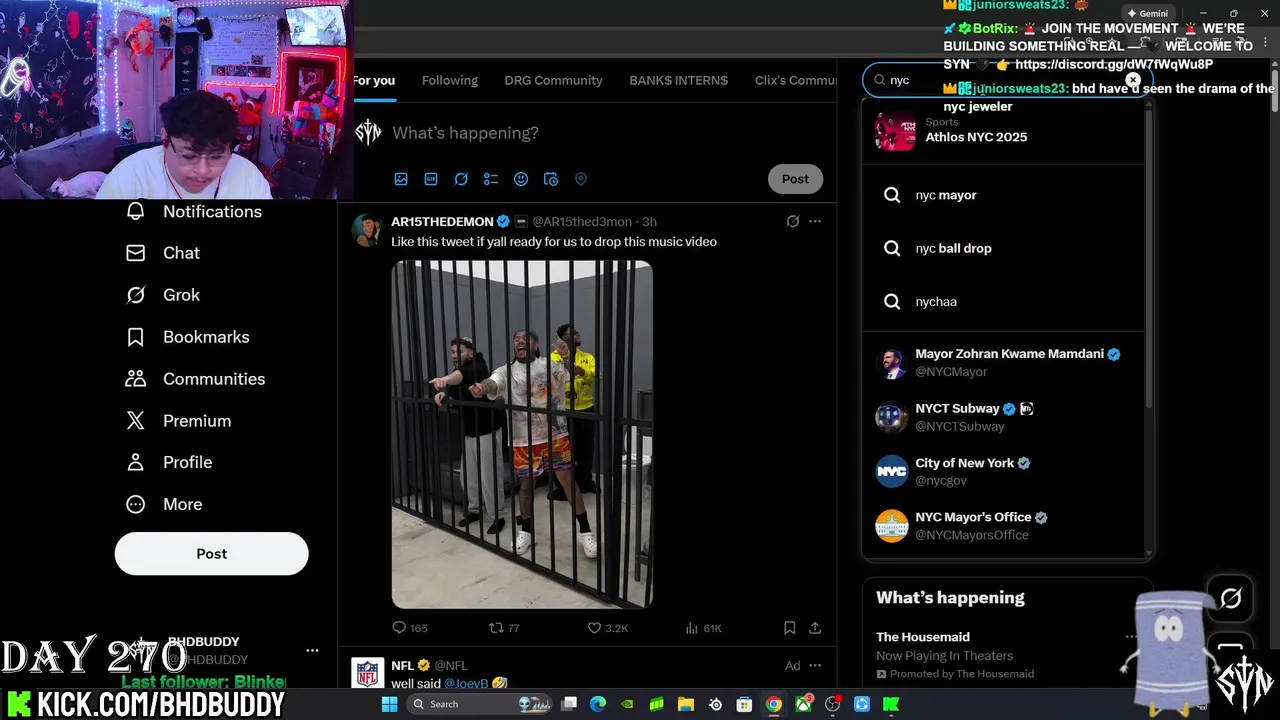
Task: Repost AR15THEDEMON's tweet
Action: 503,628
